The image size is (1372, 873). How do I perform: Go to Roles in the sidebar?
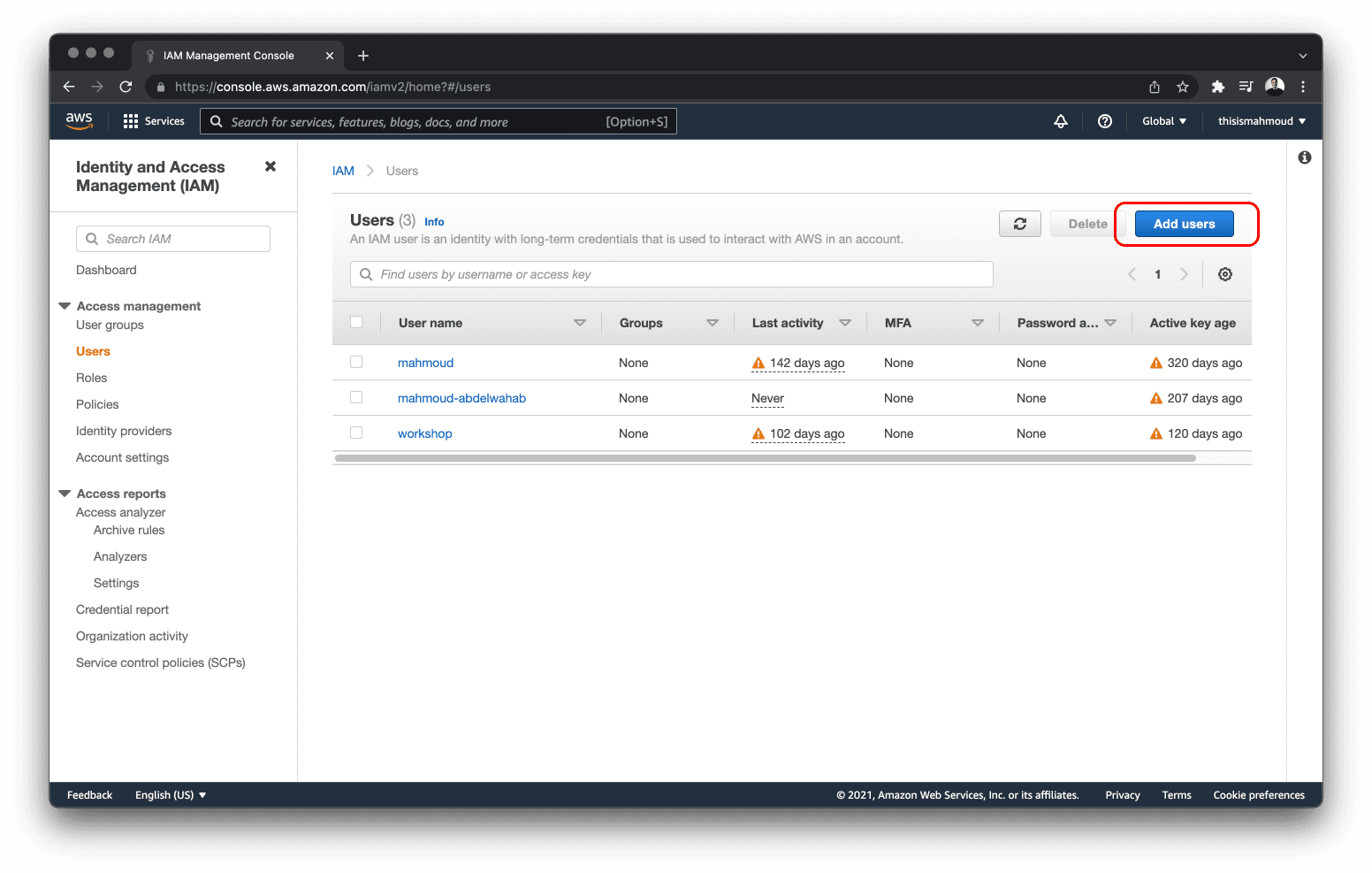[91, 378]
